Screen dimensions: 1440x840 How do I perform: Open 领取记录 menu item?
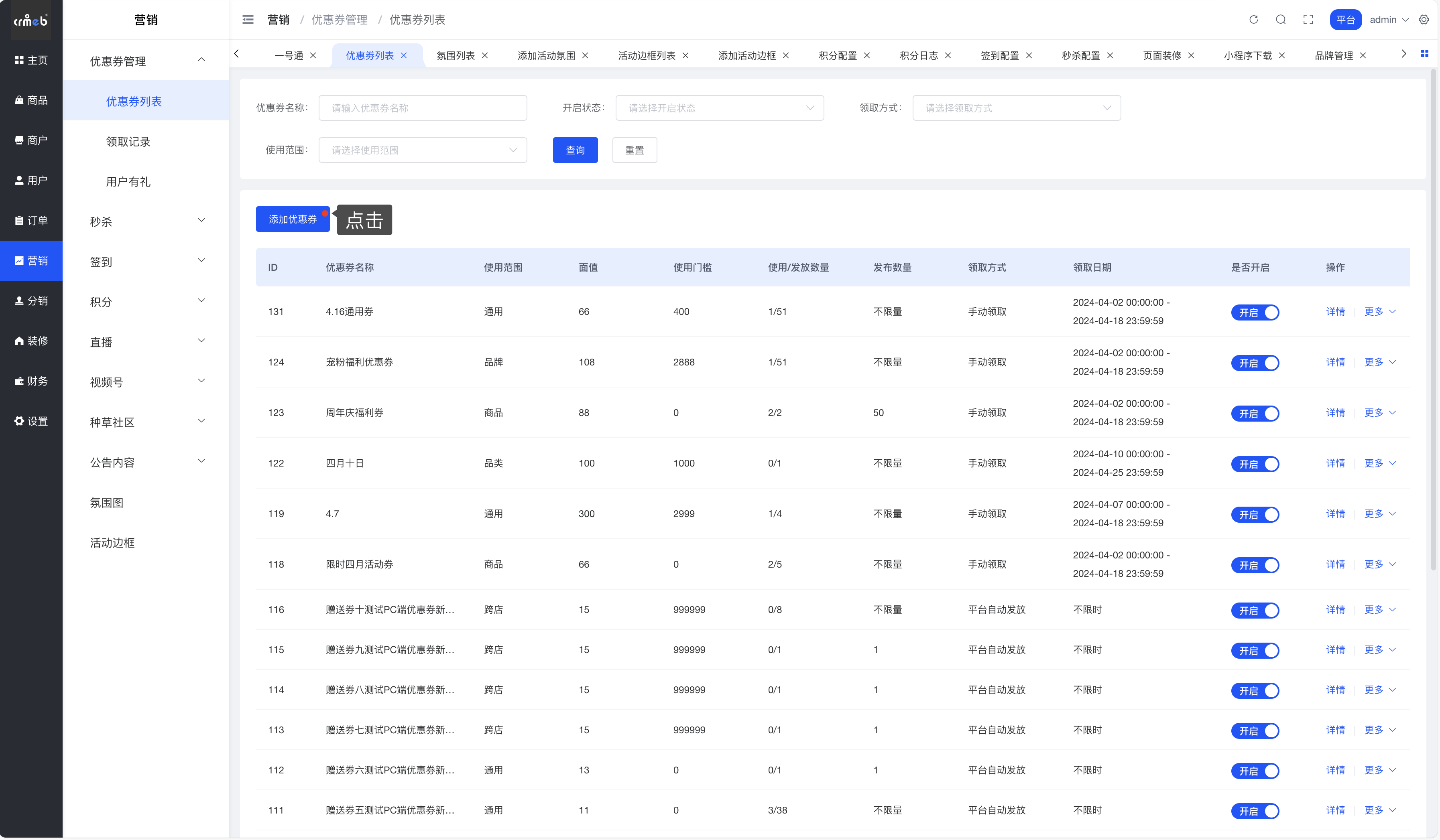(x=128, y=142)
